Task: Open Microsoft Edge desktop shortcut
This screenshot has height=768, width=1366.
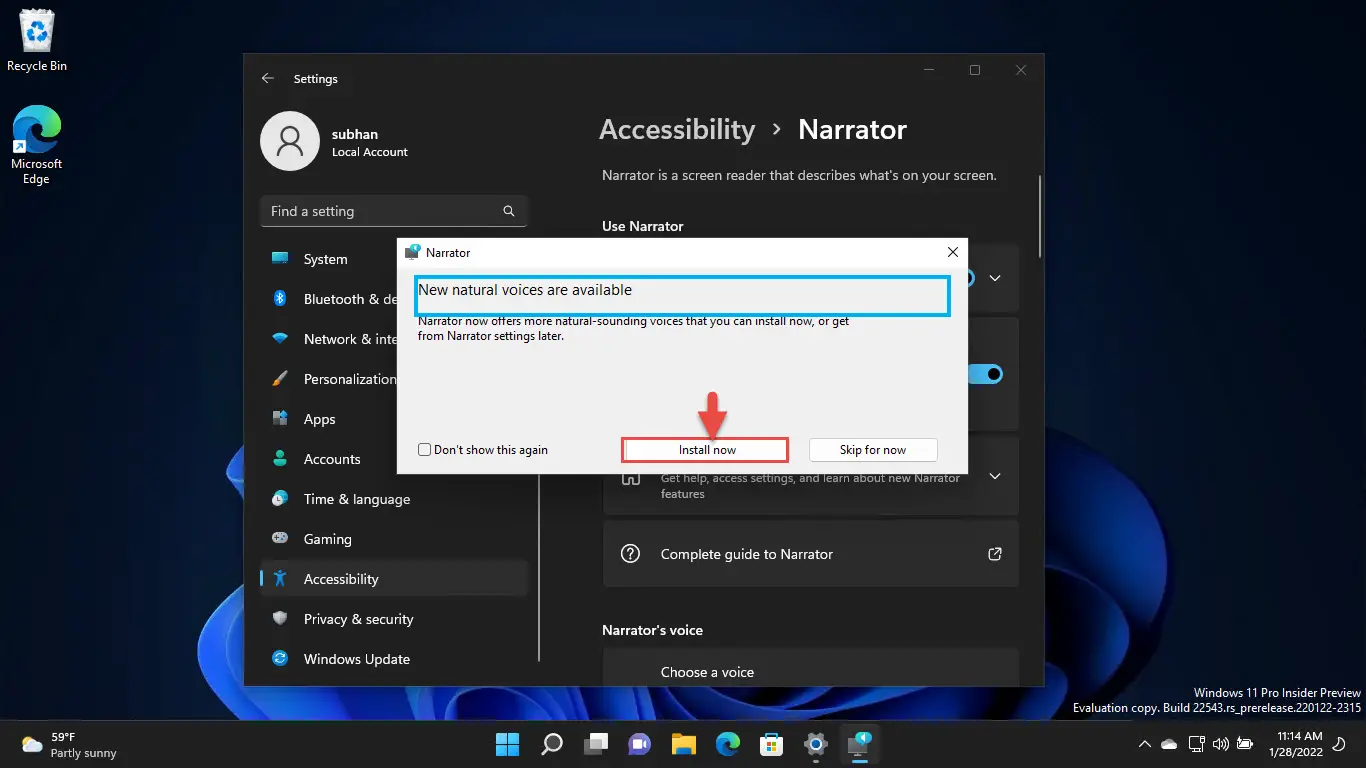Action: click(x=37, y=145)
